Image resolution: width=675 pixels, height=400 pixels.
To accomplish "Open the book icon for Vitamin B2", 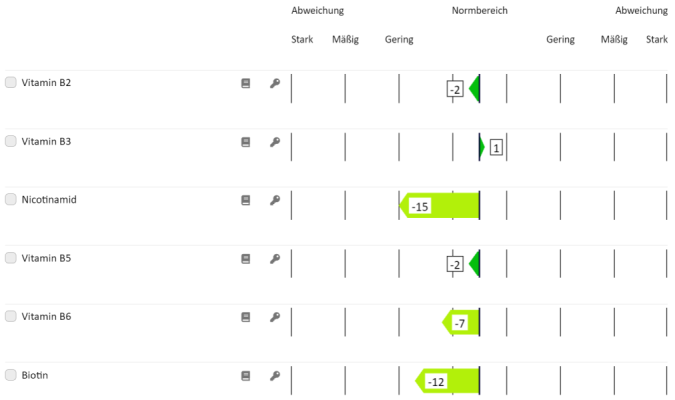I will tap(245, 84).
